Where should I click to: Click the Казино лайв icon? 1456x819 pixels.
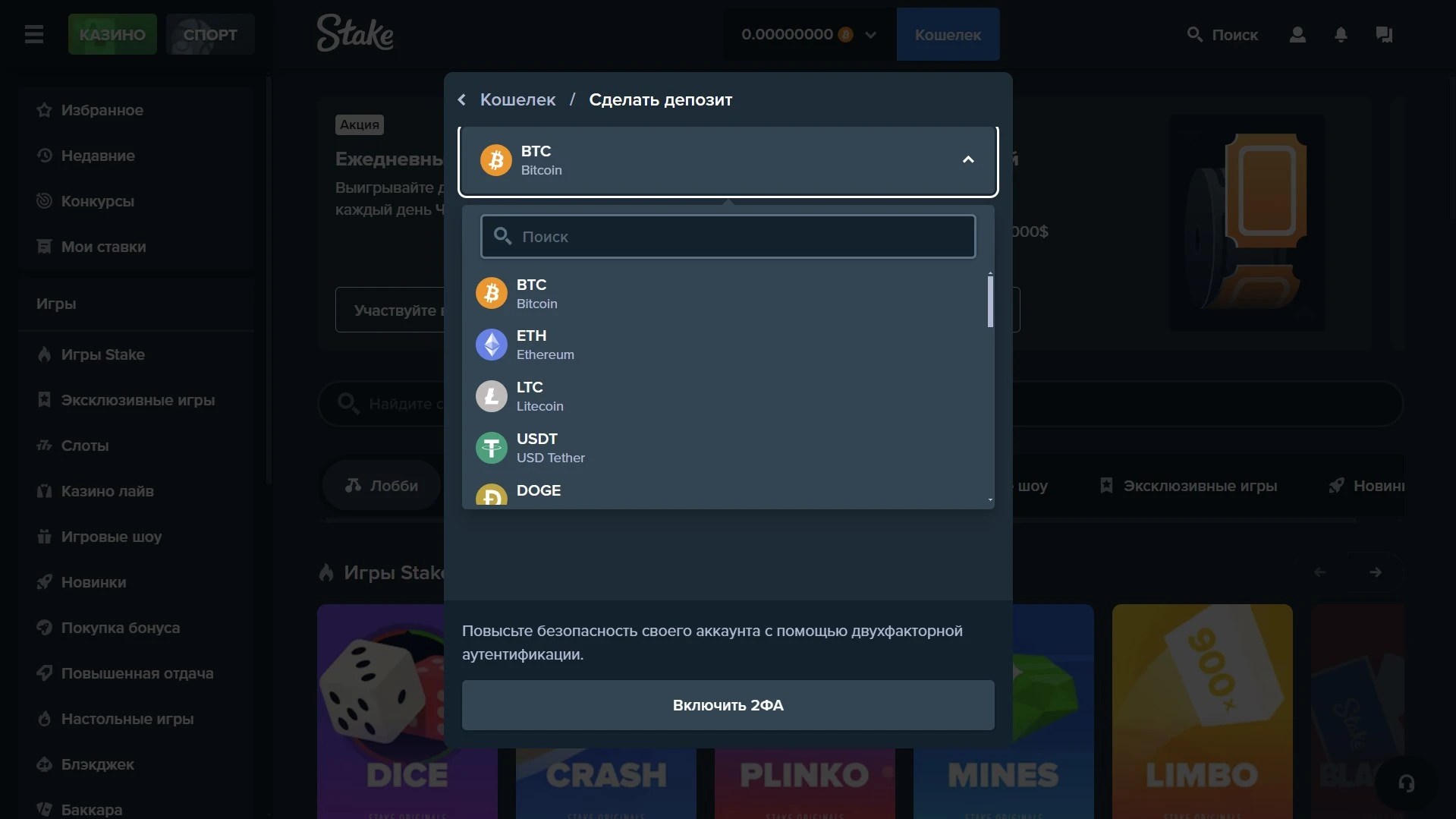44,491
